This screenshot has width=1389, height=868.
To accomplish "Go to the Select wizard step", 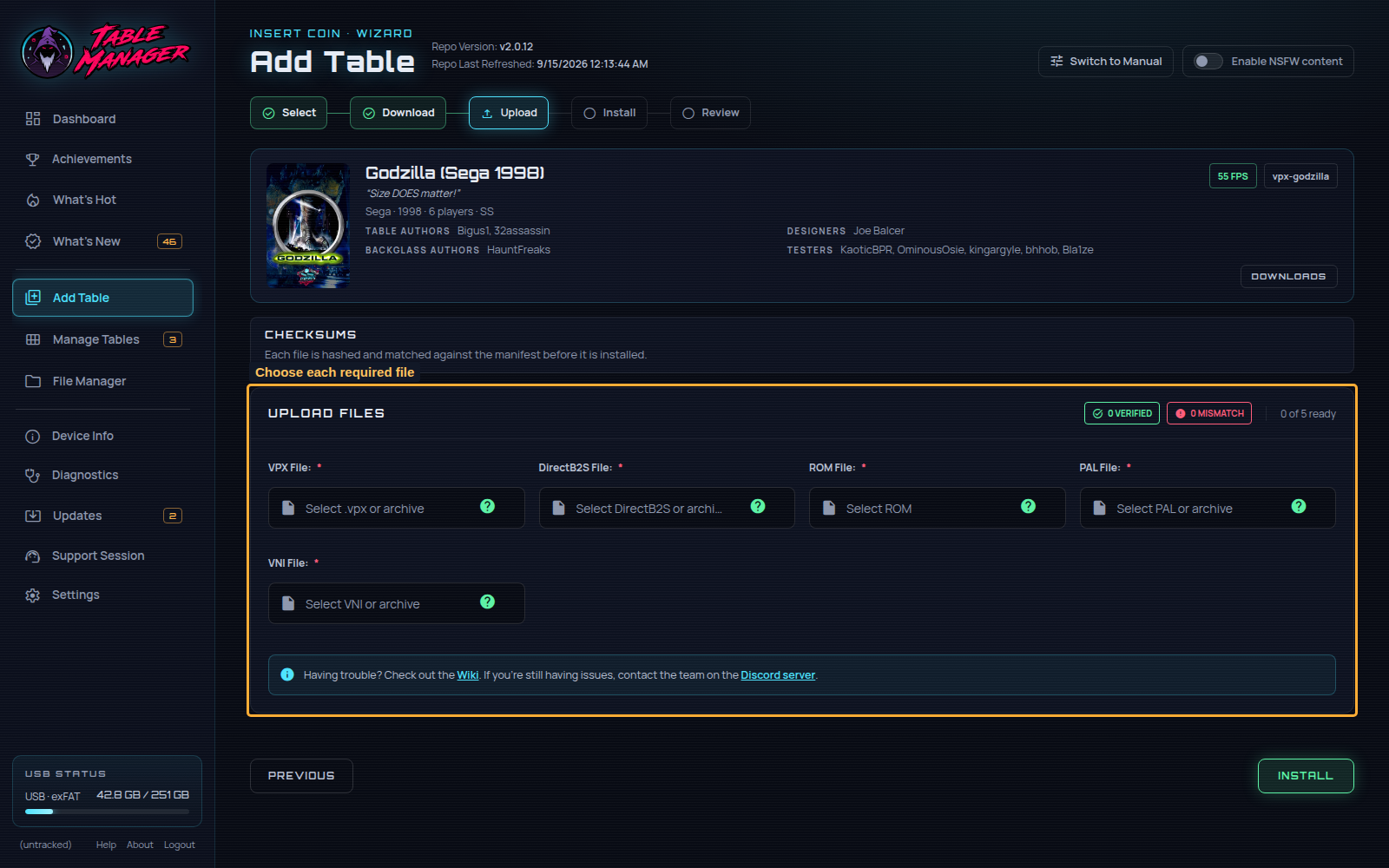I will coord(289,113).
